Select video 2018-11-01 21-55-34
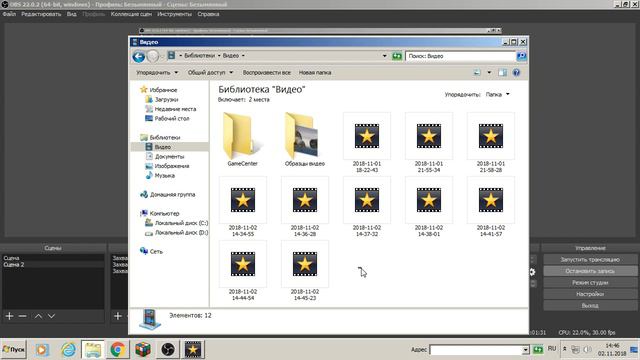 pyautogui.click(x=429, y=142)
